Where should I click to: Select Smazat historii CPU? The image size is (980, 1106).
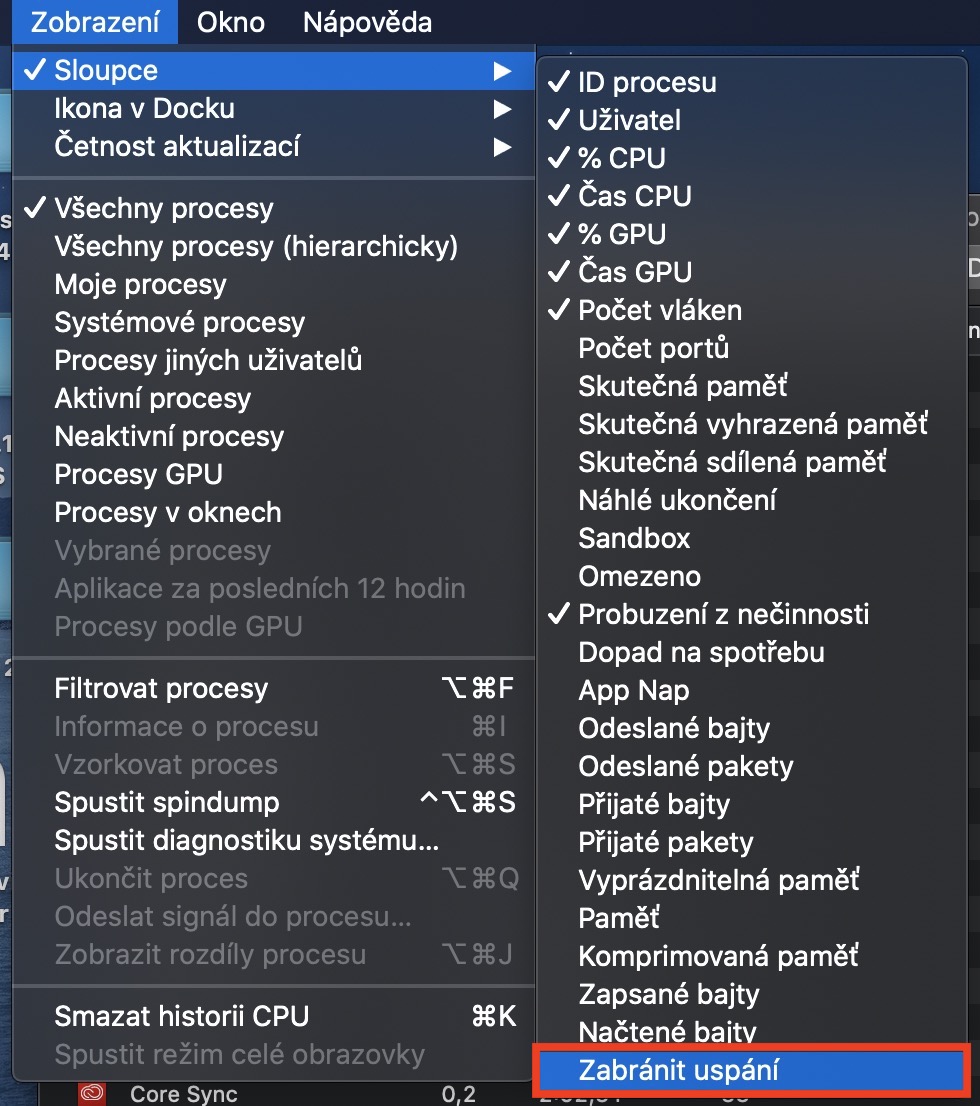pos(181,1016)
